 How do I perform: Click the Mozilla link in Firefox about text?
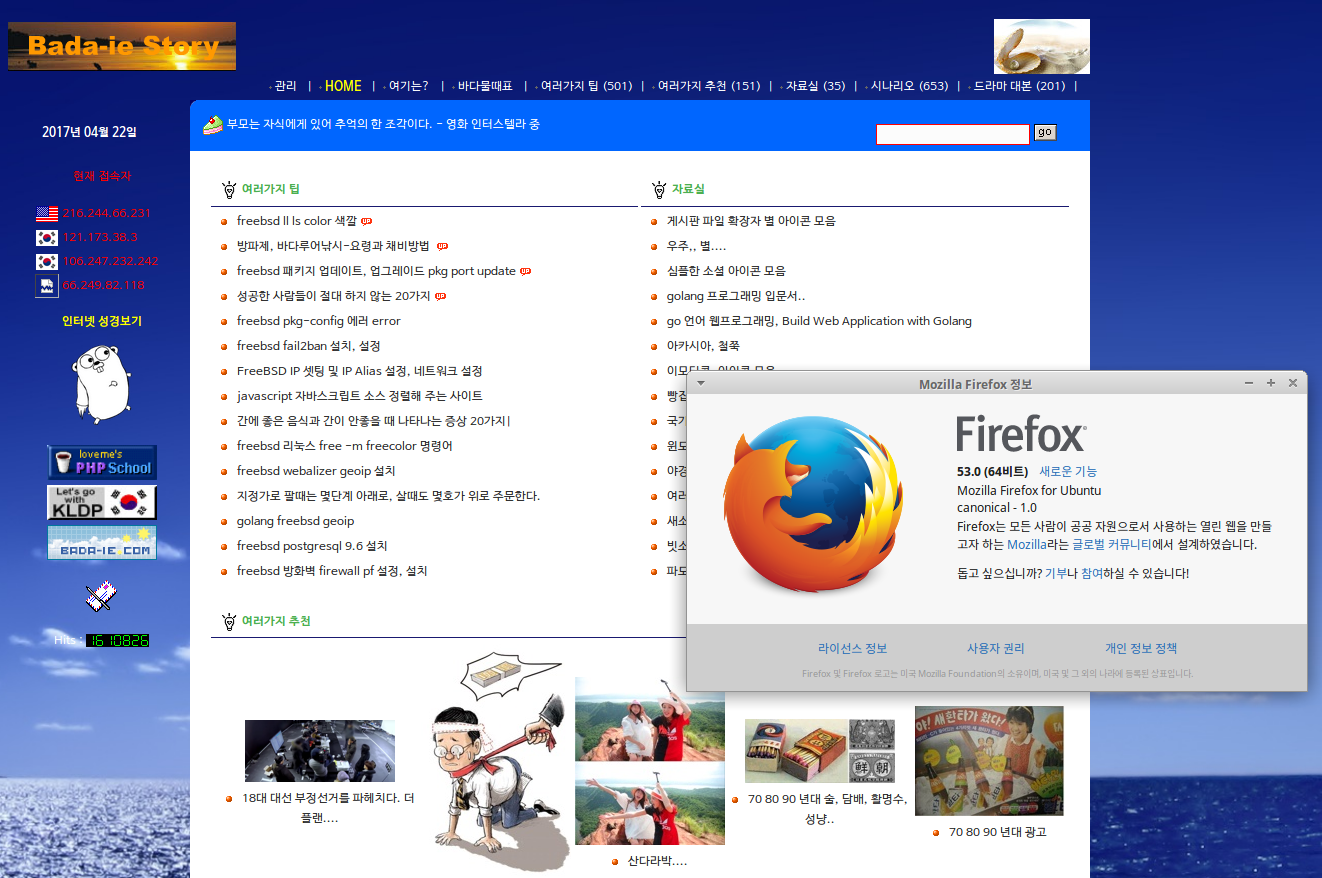tap(1026, 545)
